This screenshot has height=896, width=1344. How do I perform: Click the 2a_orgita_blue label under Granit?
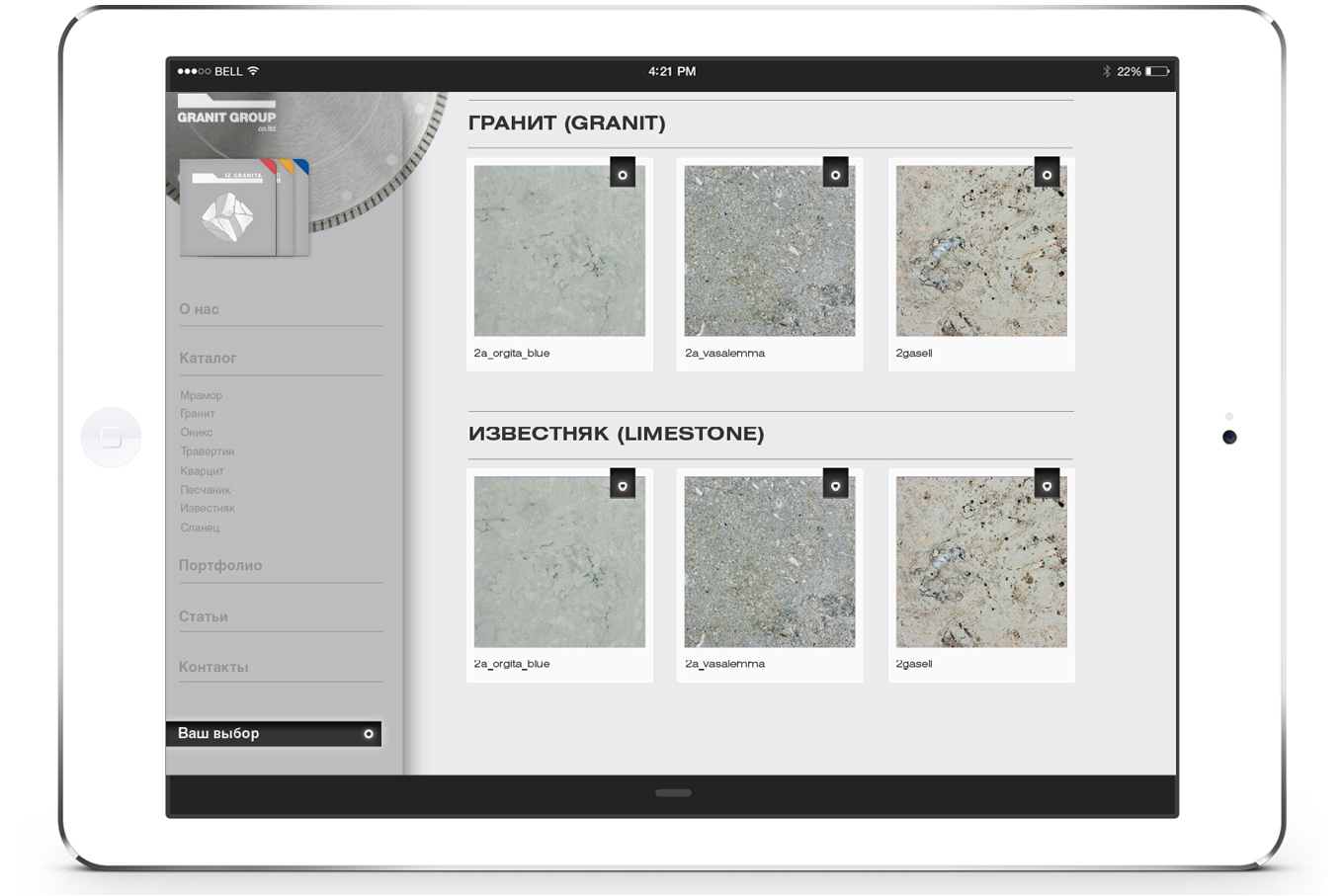coord(512,353)
